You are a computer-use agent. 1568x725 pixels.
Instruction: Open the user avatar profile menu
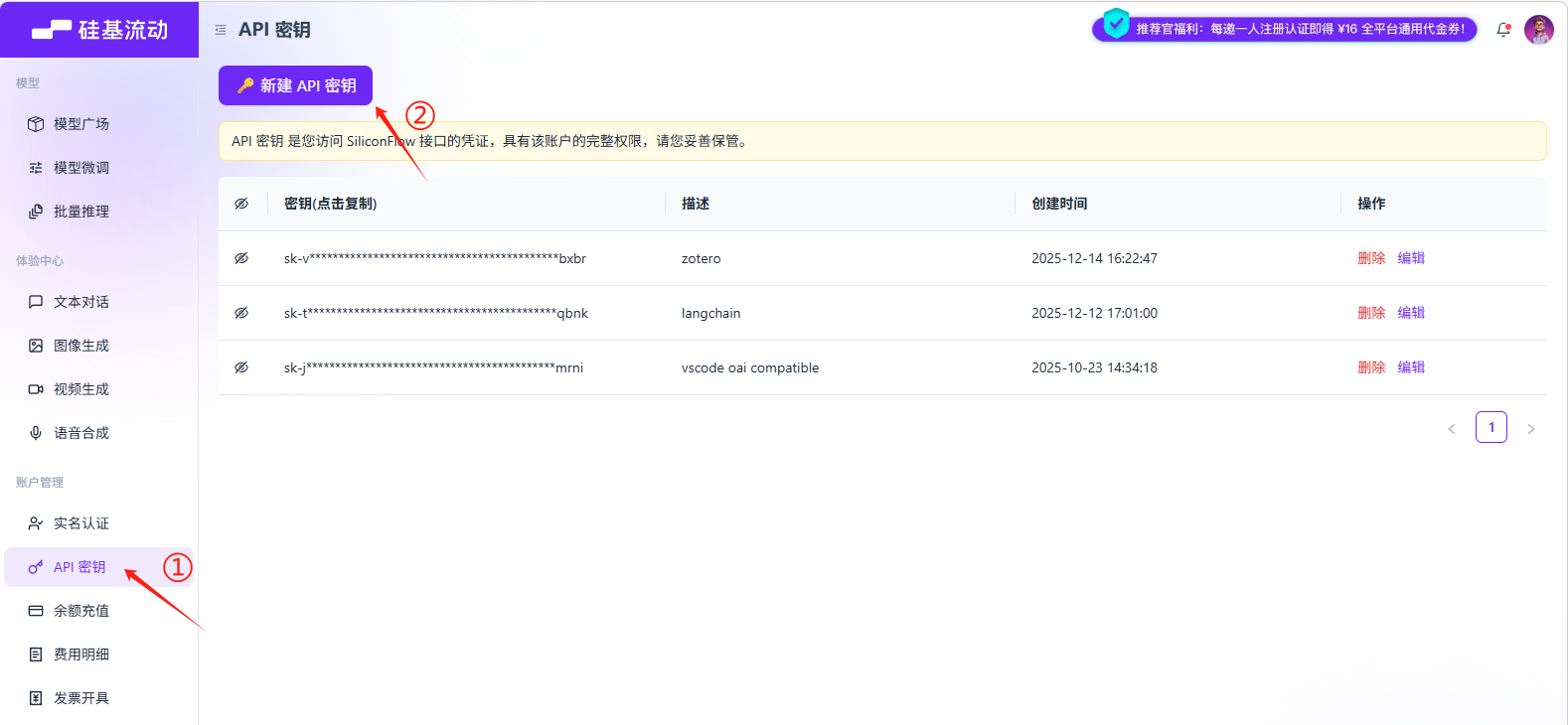[x=1538, y=30]
